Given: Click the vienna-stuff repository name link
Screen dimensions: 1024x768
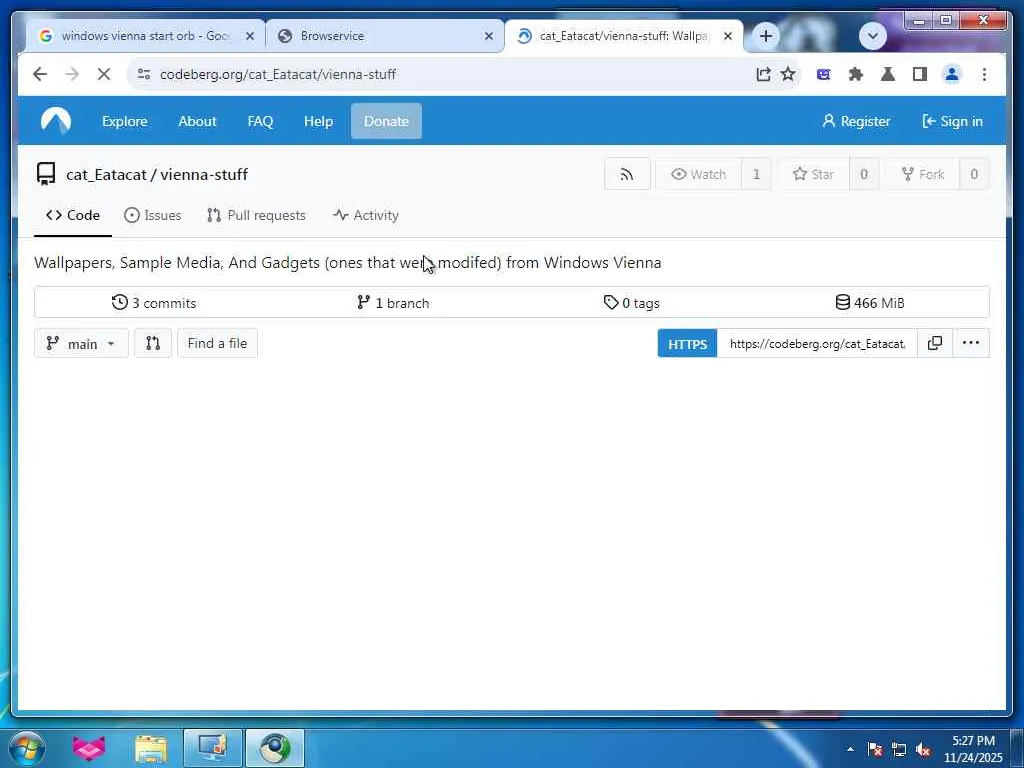Looking at the screenshot, I should click(204, 174).
